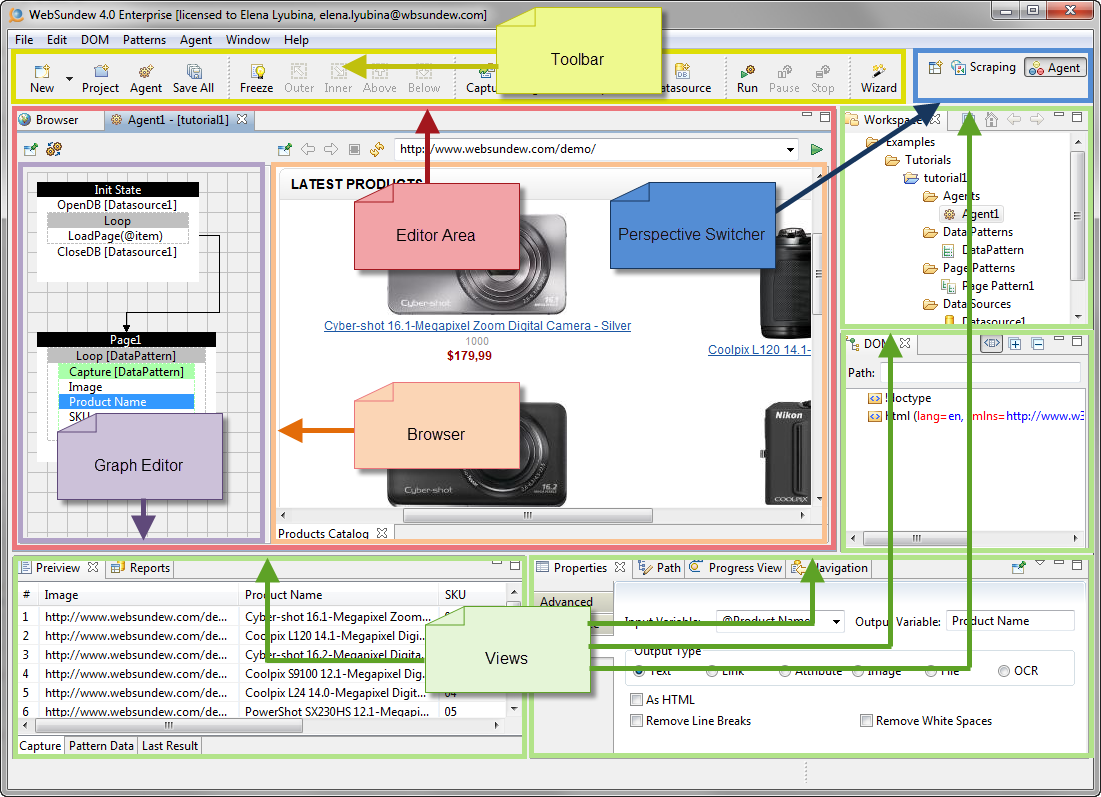Select the OCR output type radio
The image size is (1101, 797).
pos(1004,671)
